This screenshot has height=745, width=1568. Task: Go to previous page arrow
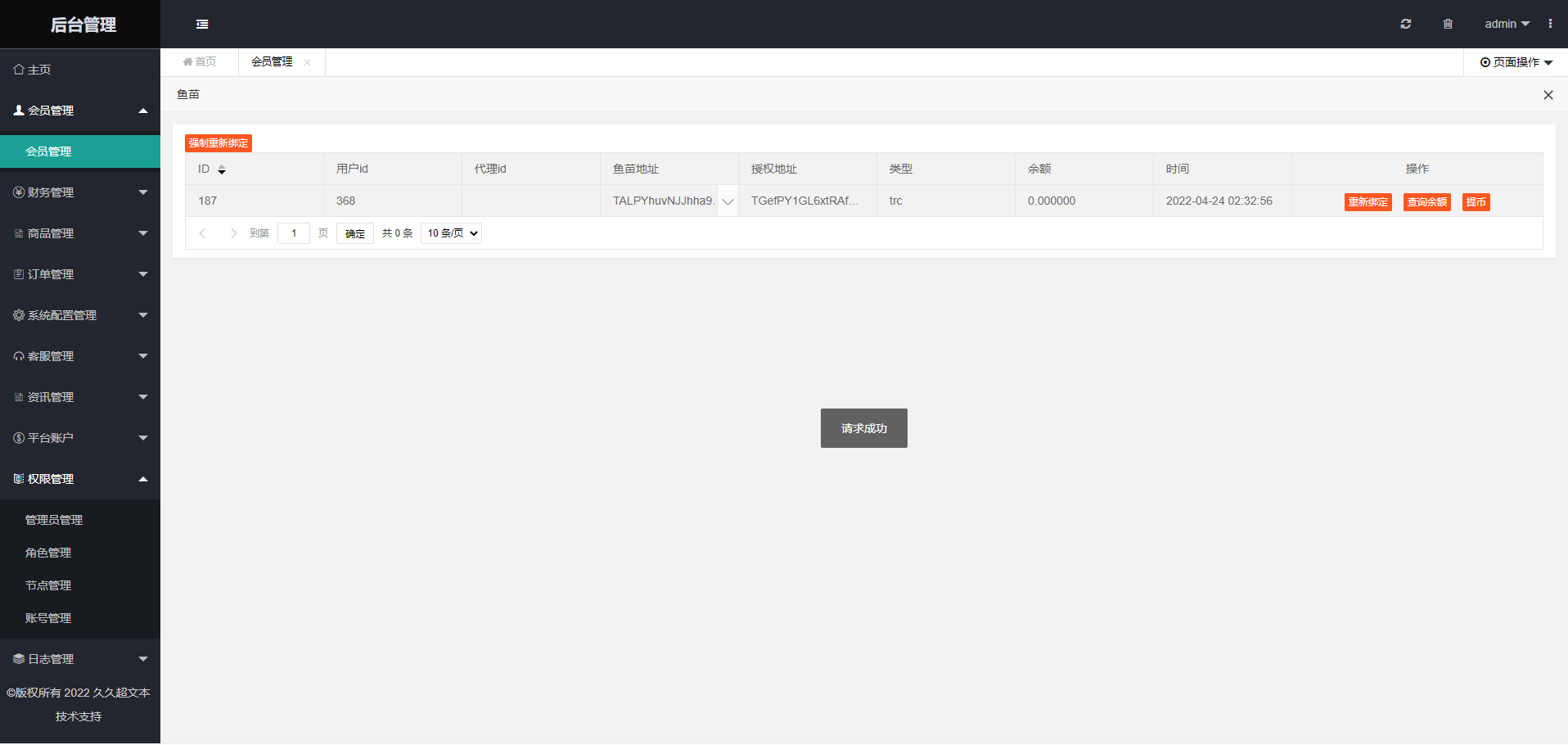203,233
